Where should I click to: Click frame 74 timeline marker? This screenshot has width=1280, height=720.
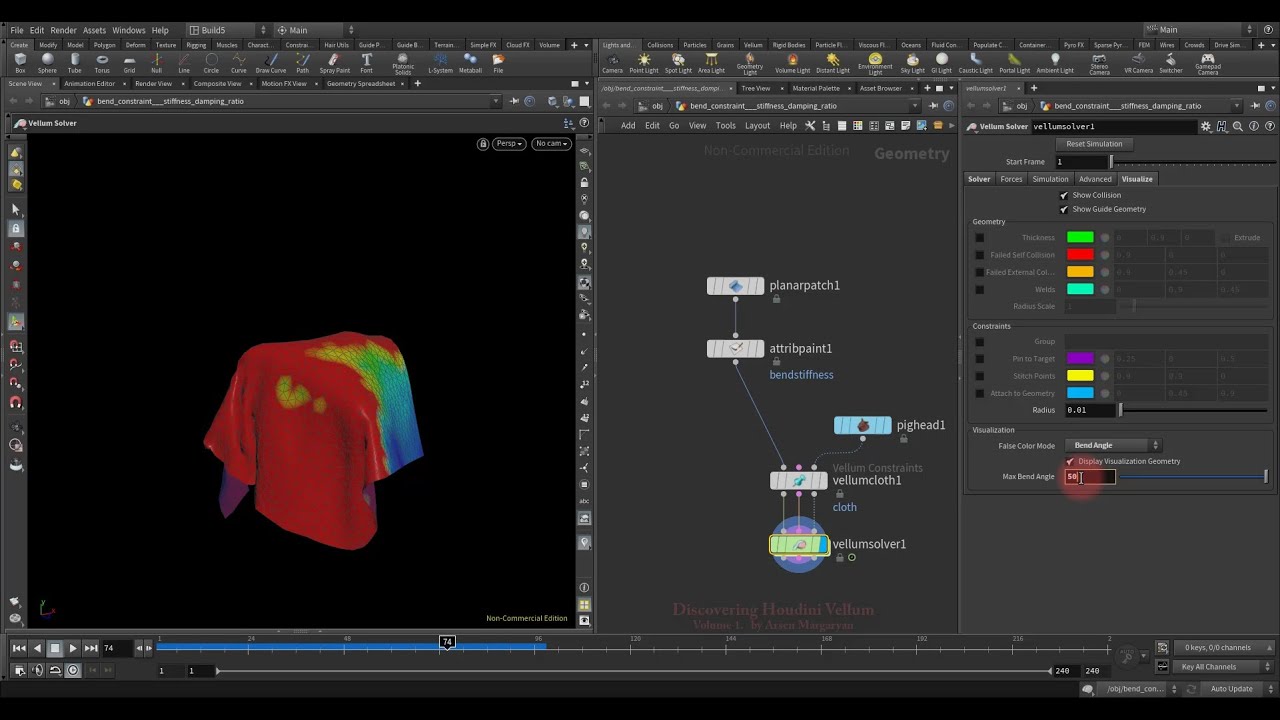pos(447,642)
